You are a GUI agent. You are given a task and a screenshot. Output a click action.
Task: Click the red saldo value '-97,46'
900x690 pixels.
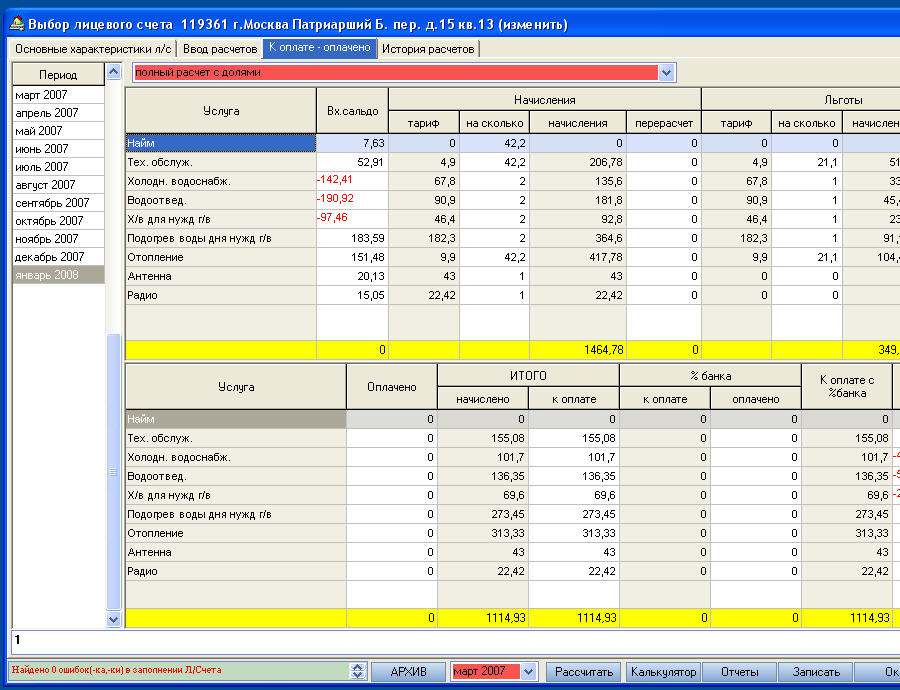(332, 218)
